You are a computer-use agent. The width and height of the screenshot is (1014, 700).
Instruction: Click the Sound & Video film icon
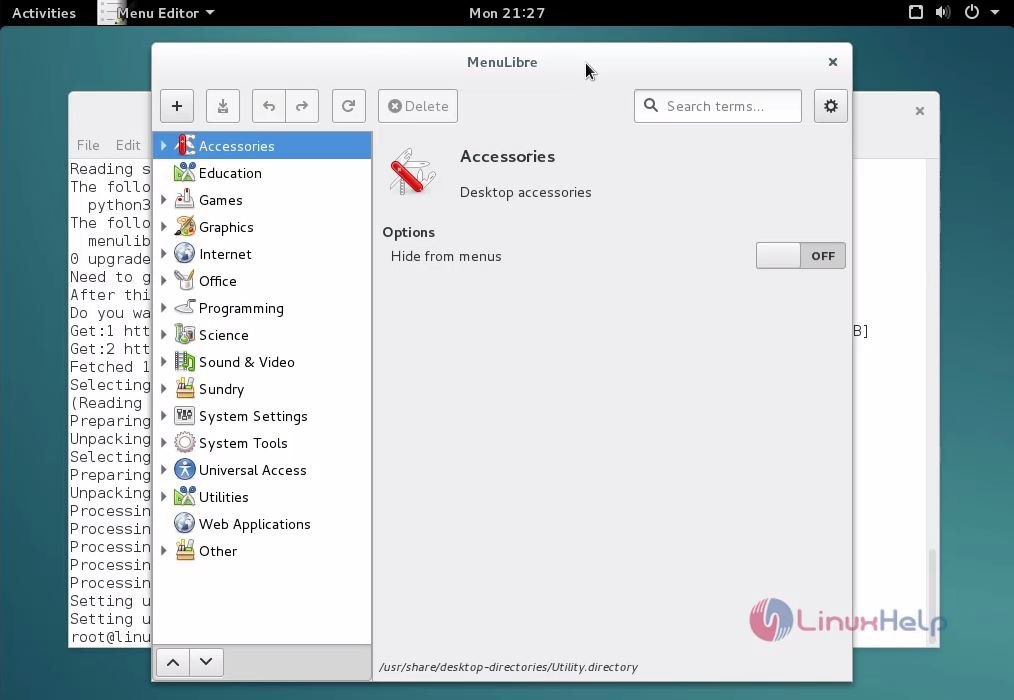(185, 362)
